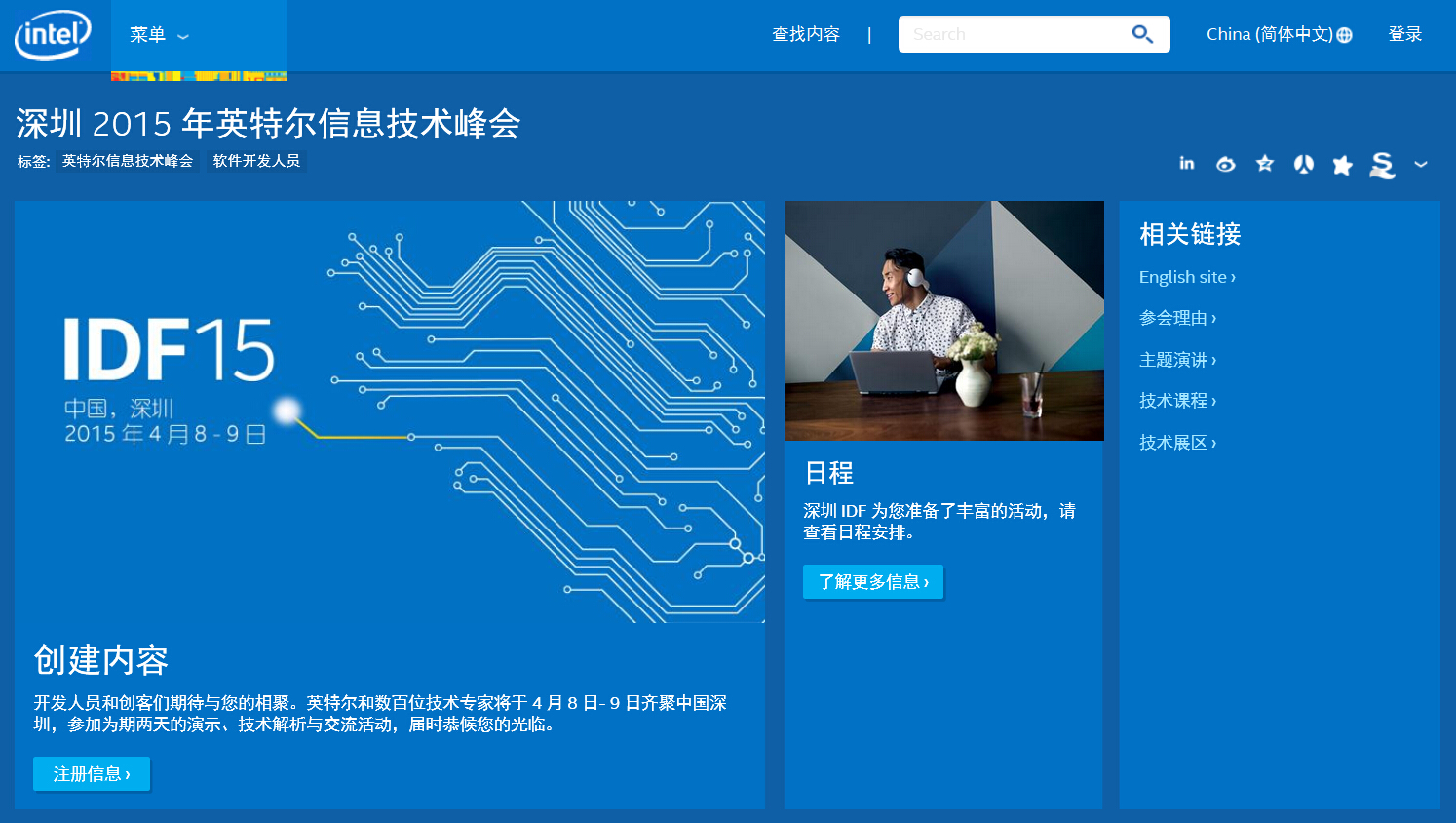
Task: Click the page title 深圳 2015 年英特尔信息技术峰会
Action: (x=268, y=124)
